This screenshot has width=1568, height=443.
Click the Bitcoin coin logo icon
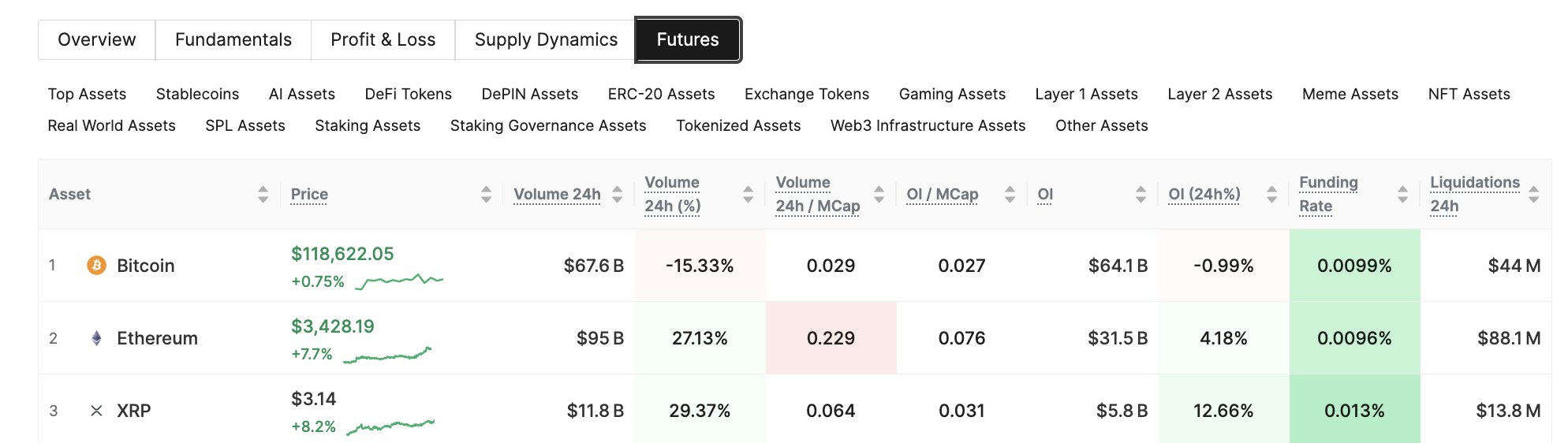coord(96,266)
